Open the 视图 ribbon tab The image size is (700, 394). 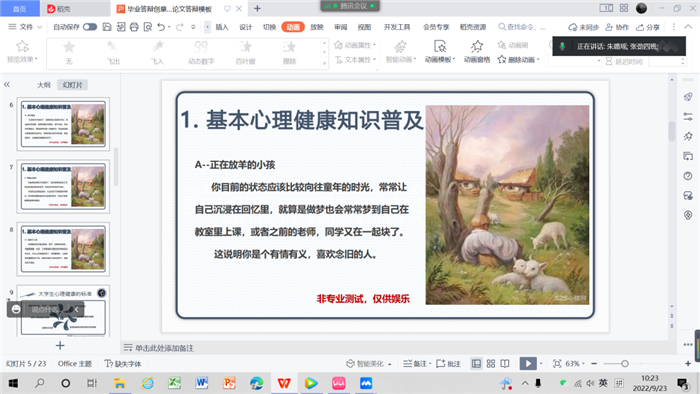[x=364, y=27]
